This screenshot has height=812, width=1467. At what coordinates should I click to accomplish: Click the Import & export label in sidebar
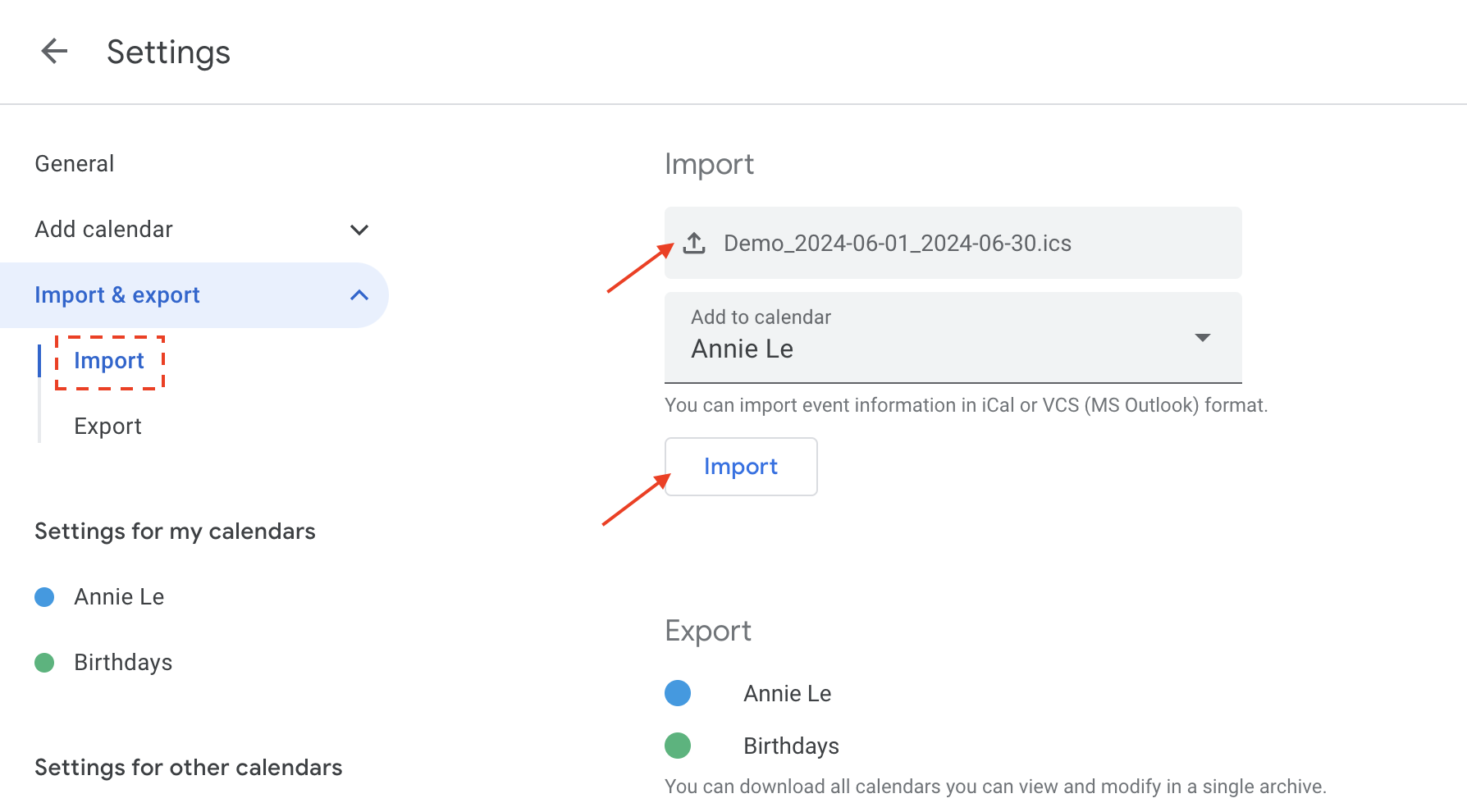coord(117,295)
